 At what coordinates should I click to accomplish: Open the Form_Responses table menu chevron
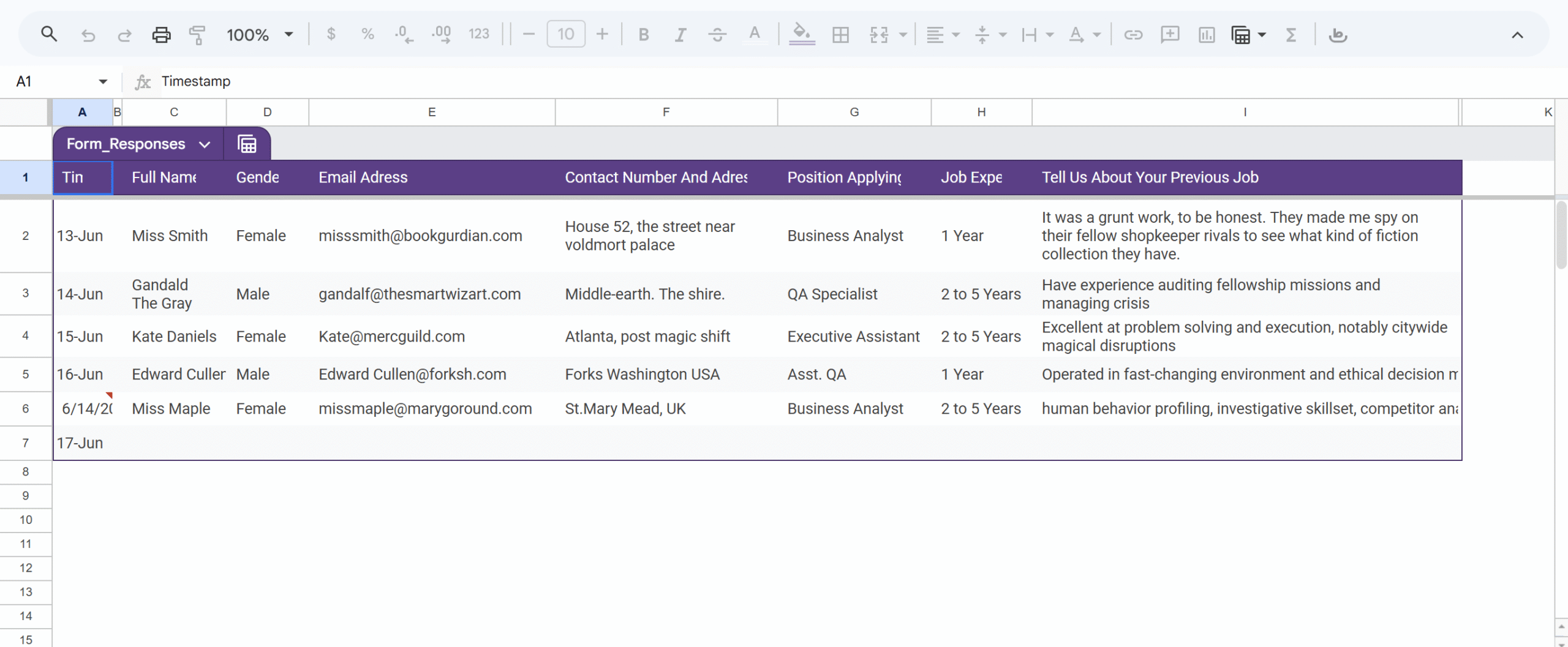[x=205, y=144]
